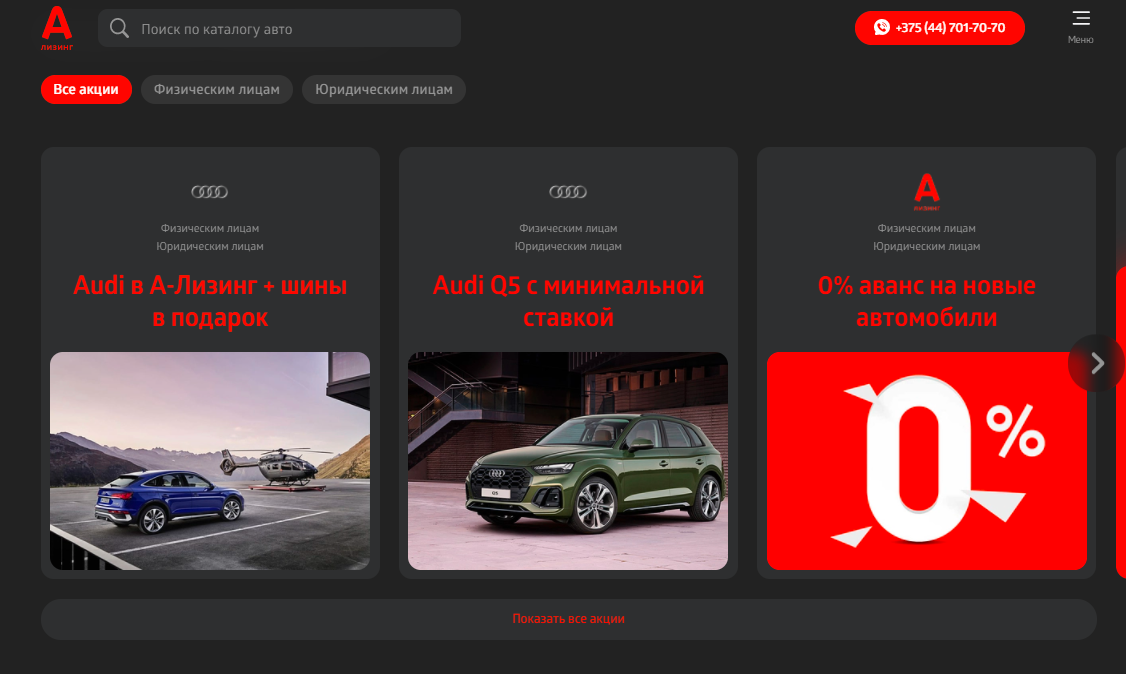Click the A-Лизинг logo in header
The height and width of the screenshot is (674, 1126).
[57, 28]
